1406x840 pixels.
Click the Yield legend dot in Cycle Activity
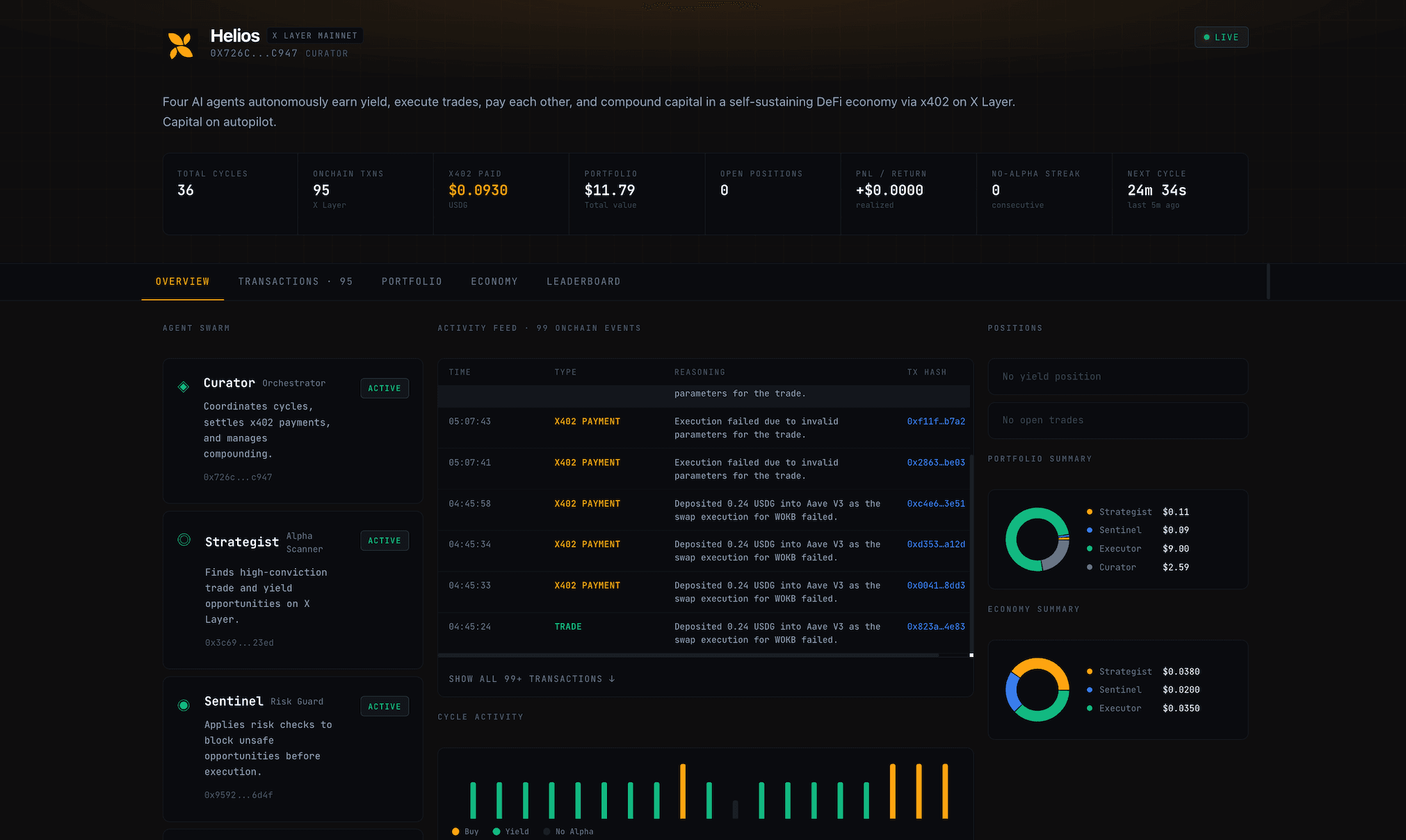point(496,832)
